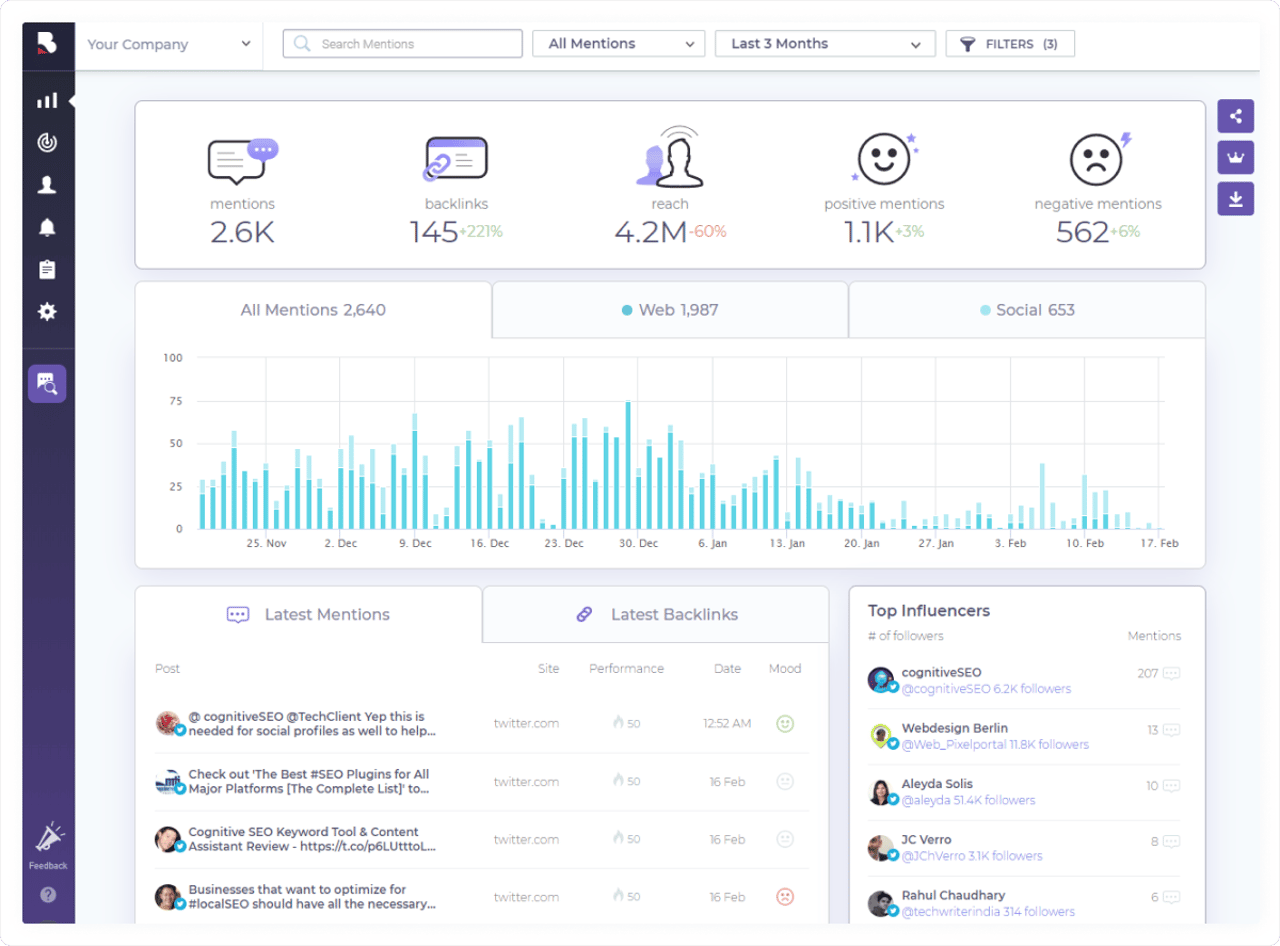Open the 'Cognitive SEO Keyword Tool' mention post
Screen dimensions: 1280x946
click(x=313, y=839)
